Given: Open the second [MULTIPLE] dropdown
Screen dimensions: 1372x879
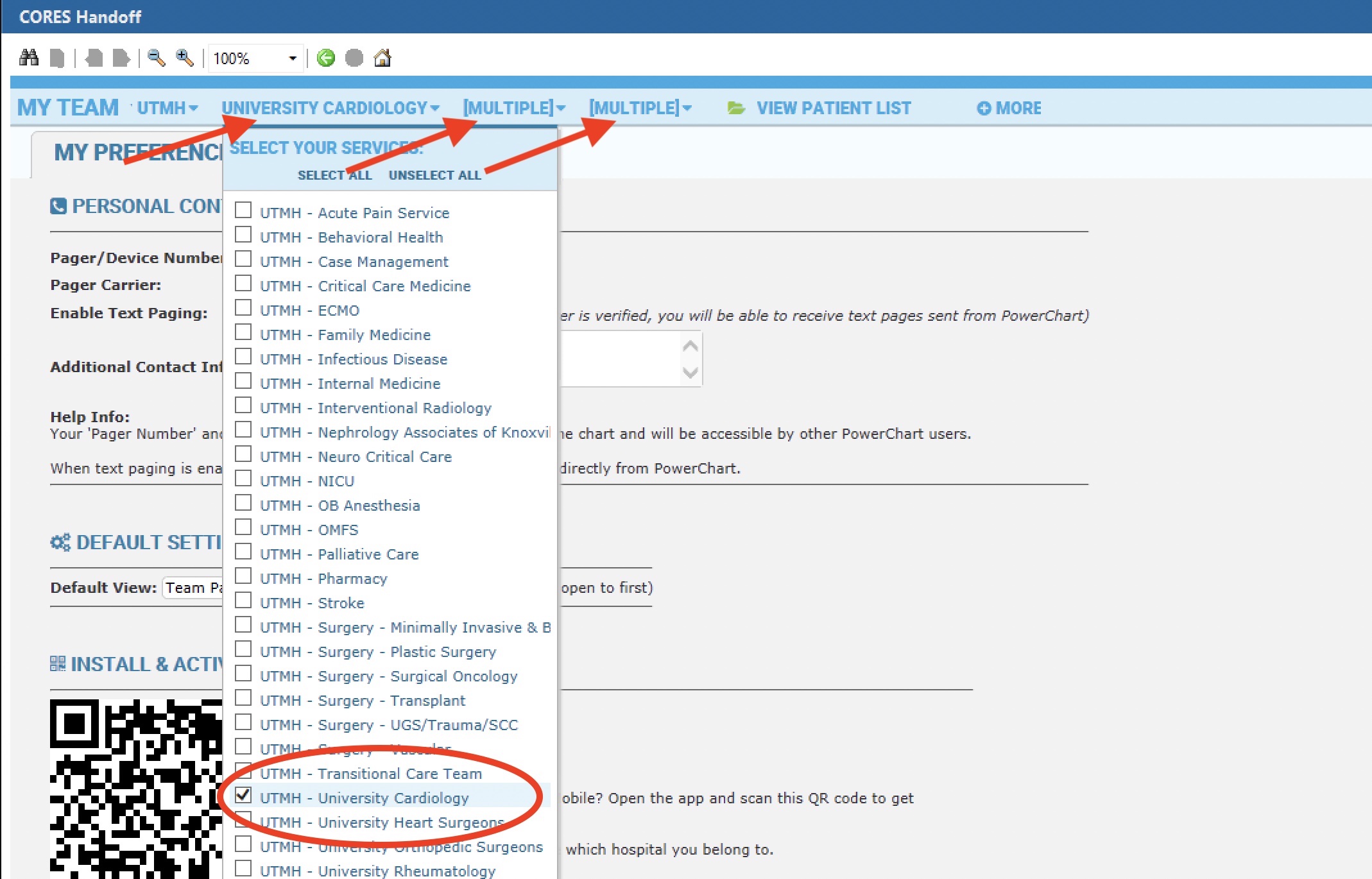Looking at the screenshot, I should [640, 108].
